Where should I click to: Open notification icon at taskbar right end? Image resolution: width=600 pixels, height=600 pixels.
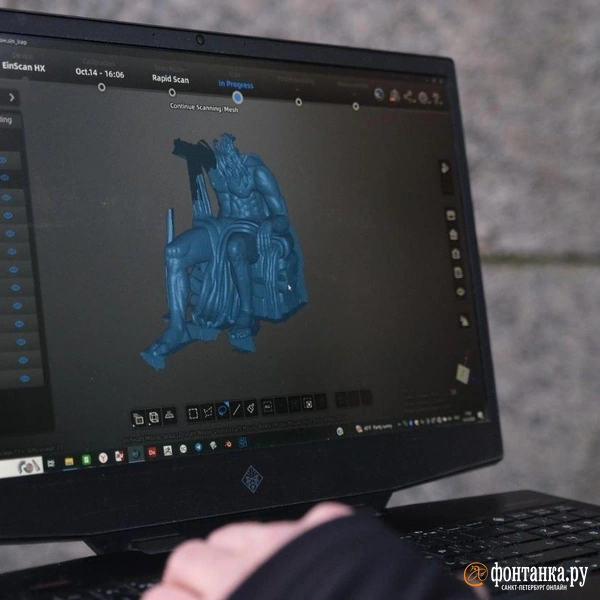click(x=481, y=415)
